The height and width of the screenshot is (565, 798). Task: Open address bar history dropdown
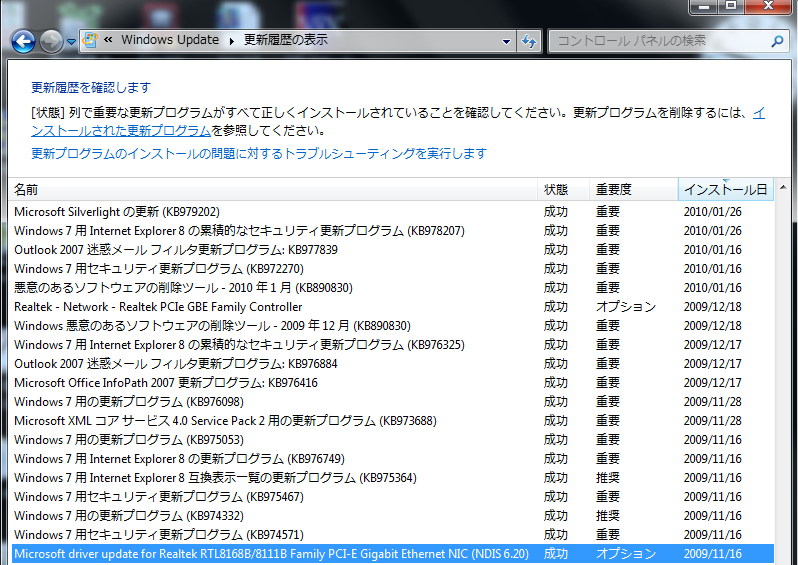pyautogui.click(x=506, y=41)
